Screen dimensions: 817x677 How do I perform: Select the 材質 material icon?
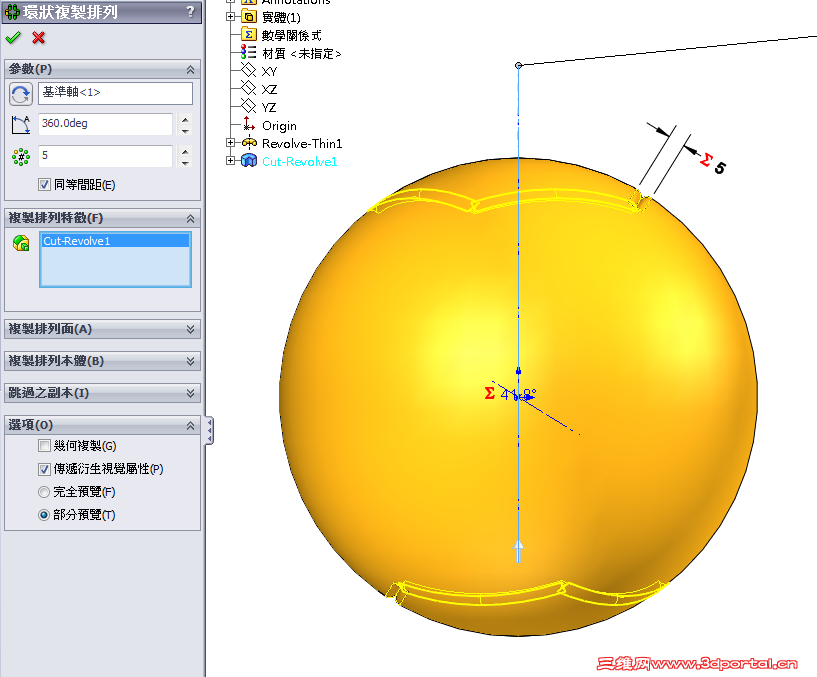pyautogui.click(x=249, y=53)
